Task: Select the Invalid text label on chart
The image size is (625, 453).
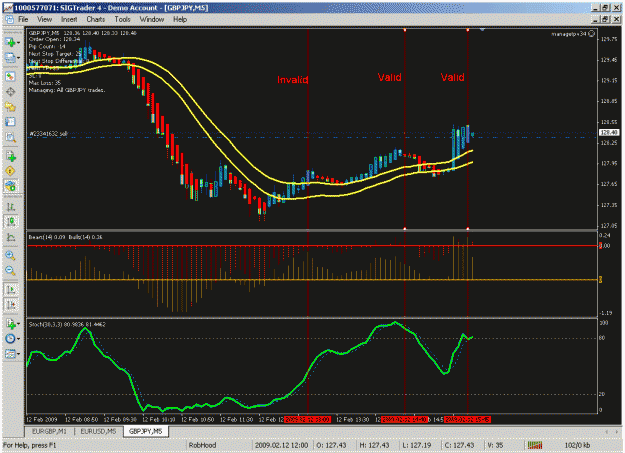Action: [293, 80]
